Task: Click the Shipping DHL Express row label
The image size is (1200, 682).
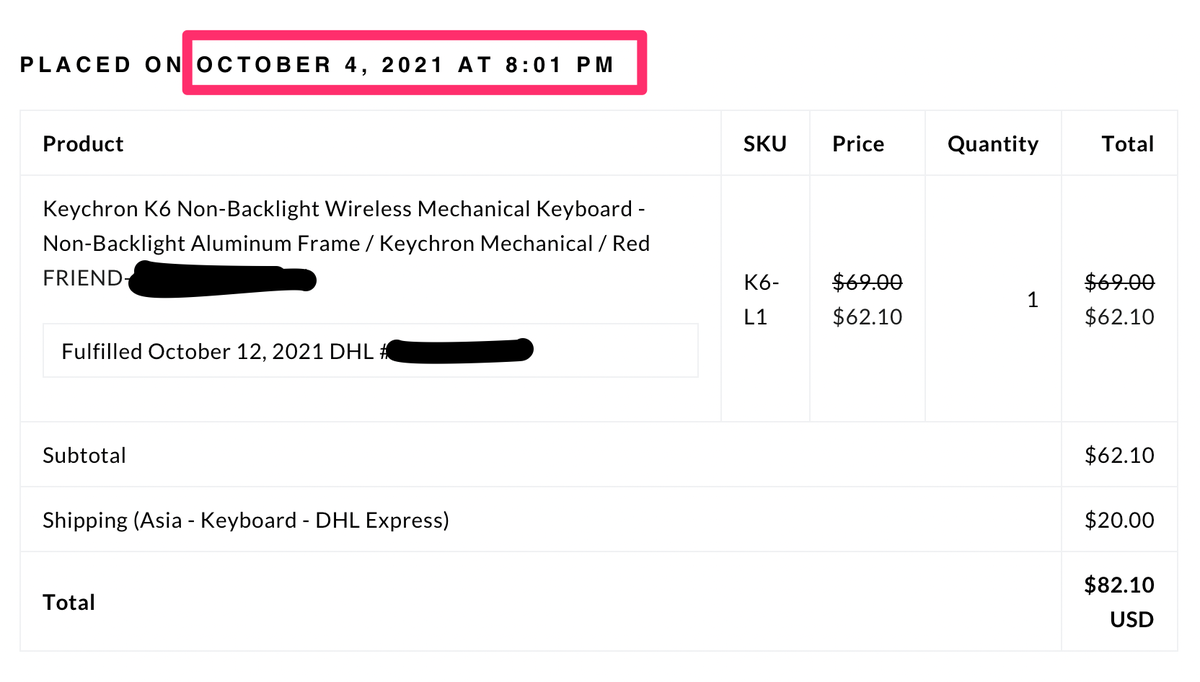Action: pyautogui.click(x=245, y=520)
